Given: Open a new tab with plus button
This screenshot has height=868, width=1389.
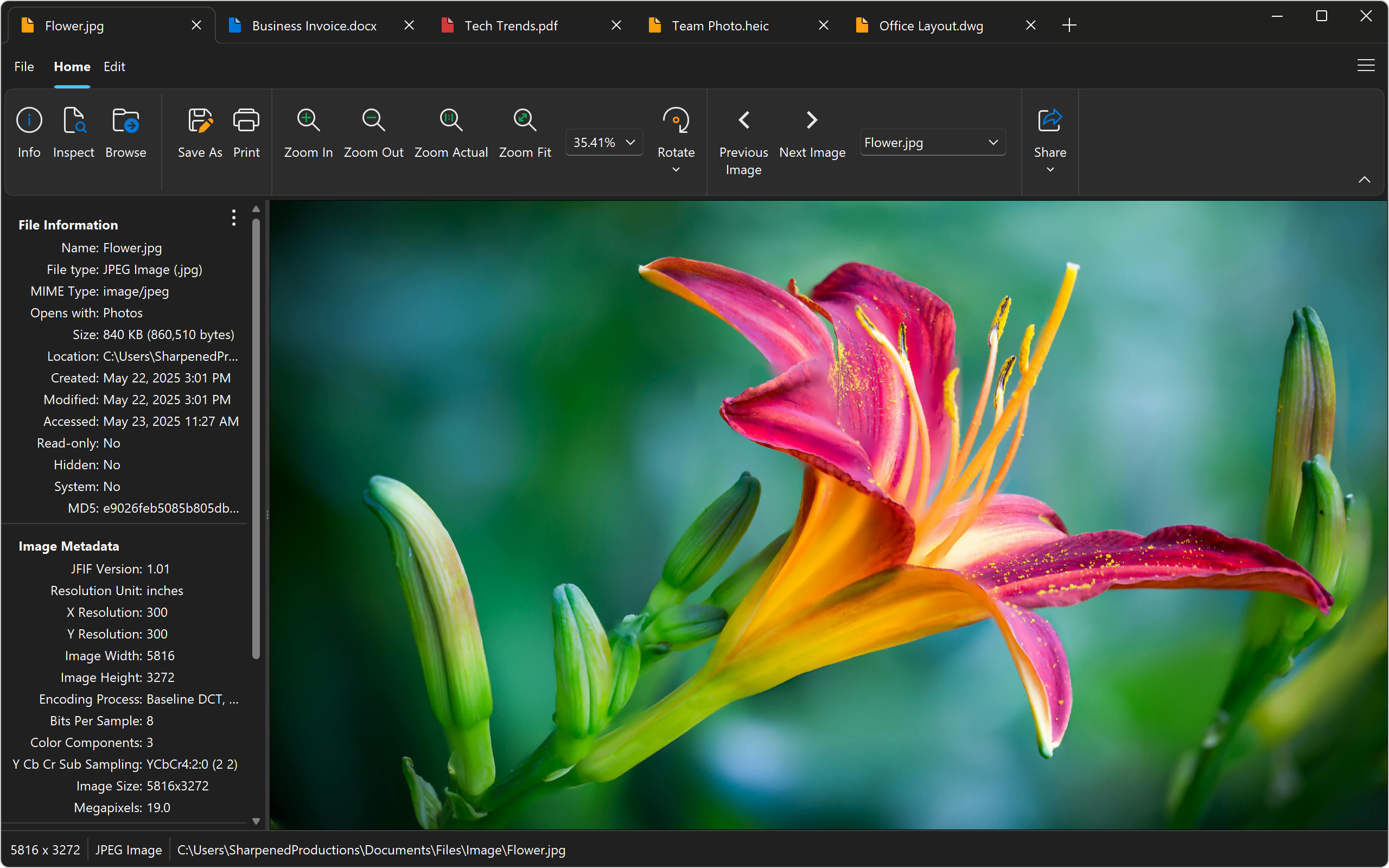Looking at the screenshot, I should click(1069, 25).
